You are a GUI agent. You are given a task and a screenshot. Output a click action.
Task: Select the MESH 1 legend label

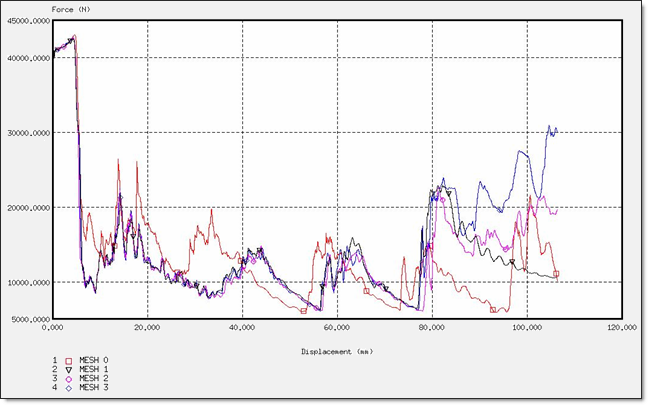tap(96, 370)
